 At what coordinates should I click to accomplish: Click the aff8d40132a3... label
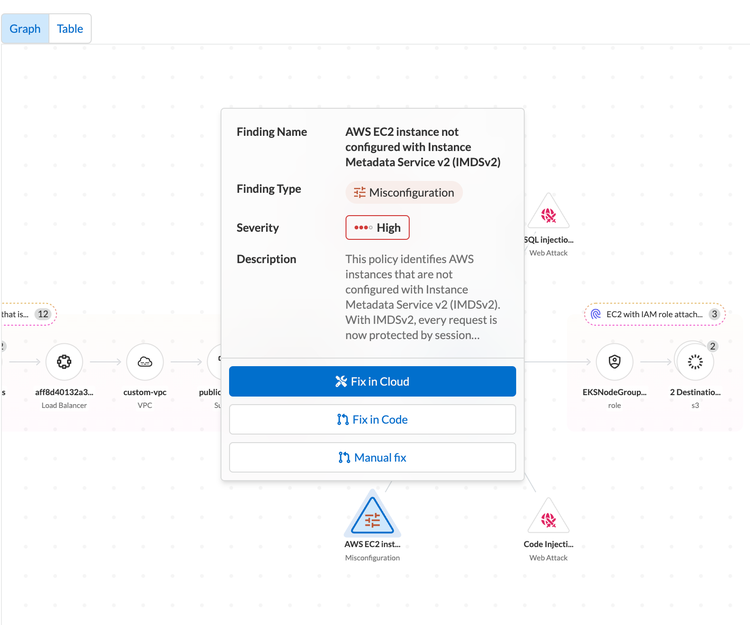coord(64,392)
